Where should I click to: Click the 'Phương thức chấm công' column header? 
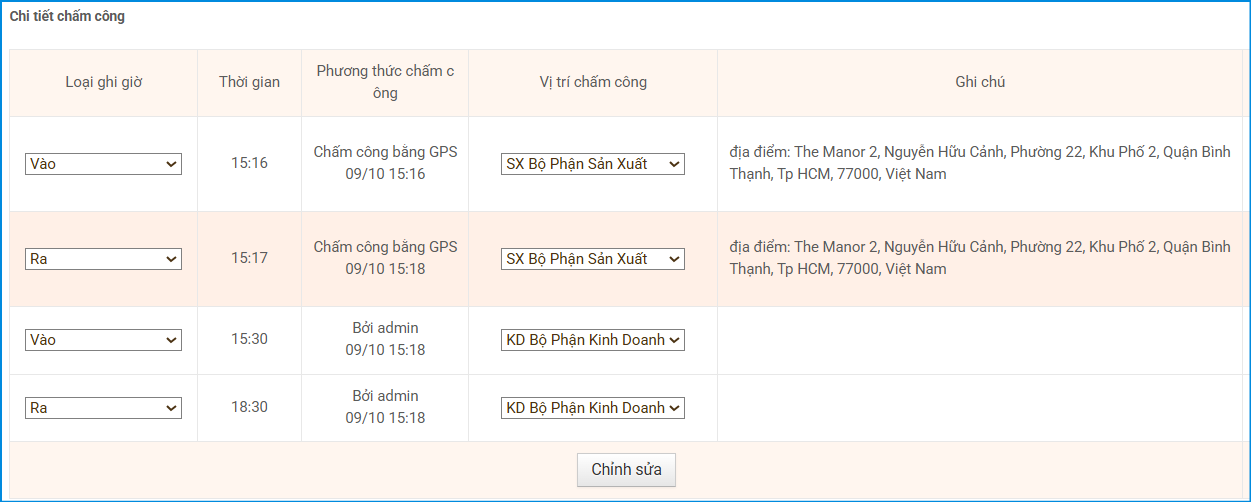pyautogui.click(x=385, y=82)
